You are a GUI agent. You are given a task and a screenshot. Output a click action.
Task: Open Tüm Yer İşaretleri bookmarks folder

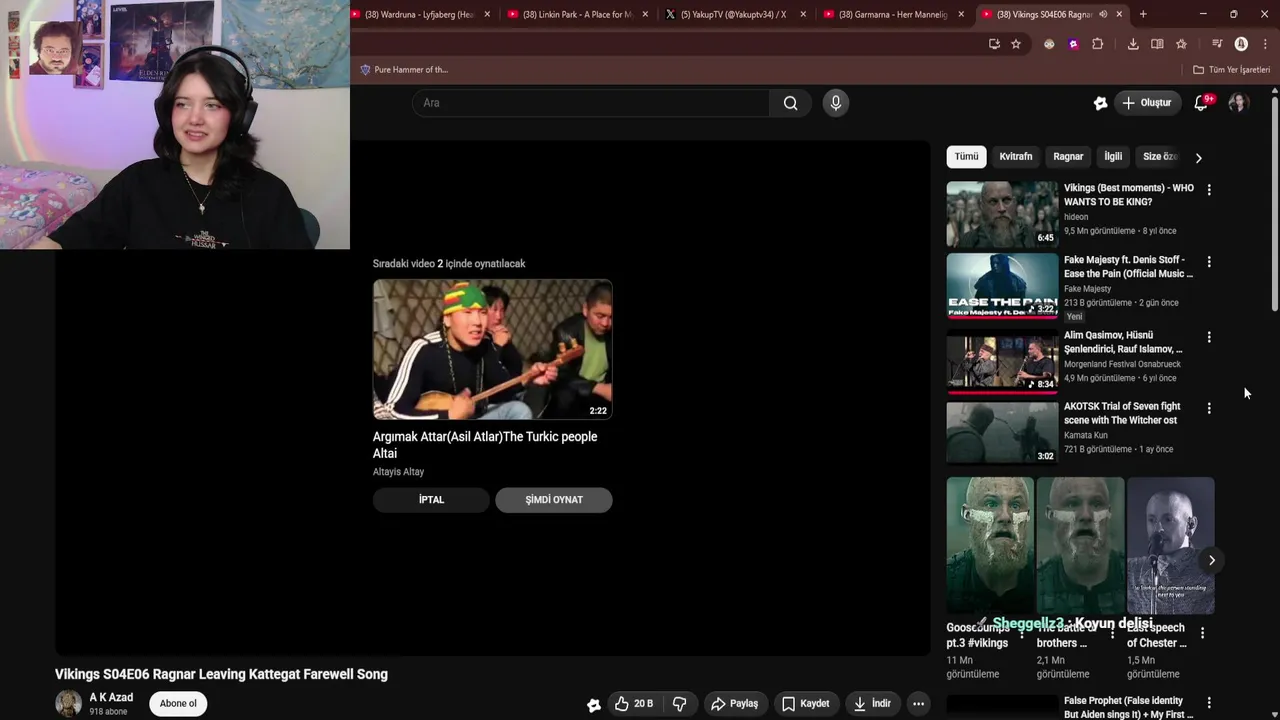pyautogui.click(x=1231, y=70)
